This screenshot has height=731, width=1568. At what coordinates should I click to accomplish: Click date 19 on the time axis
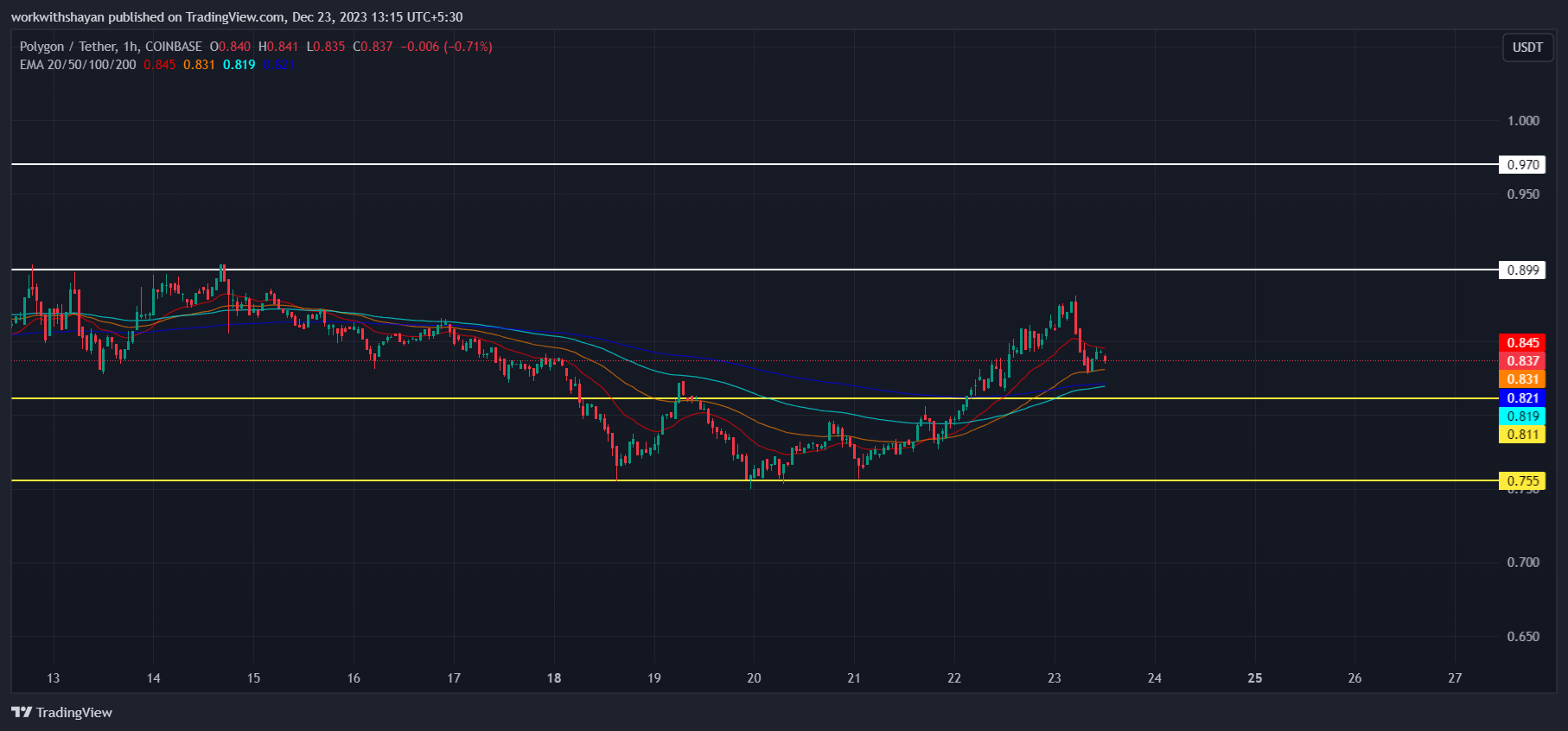[654, 677]
